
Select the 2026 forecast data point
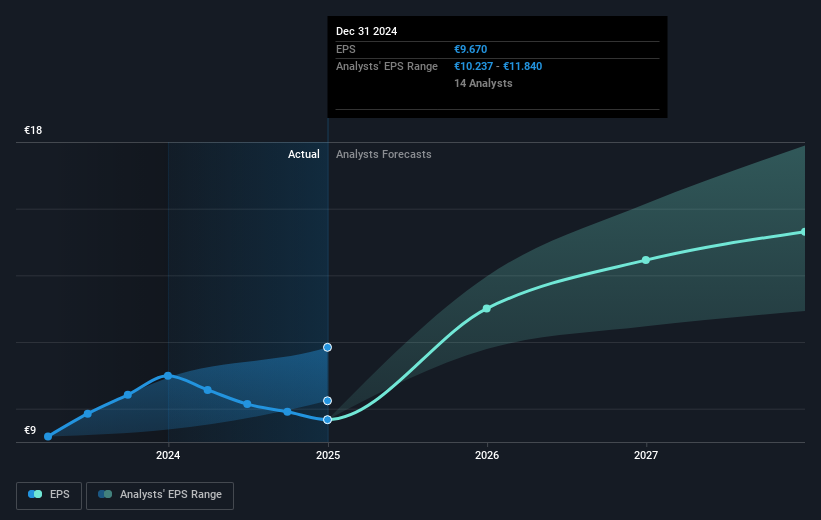point(486,308)
